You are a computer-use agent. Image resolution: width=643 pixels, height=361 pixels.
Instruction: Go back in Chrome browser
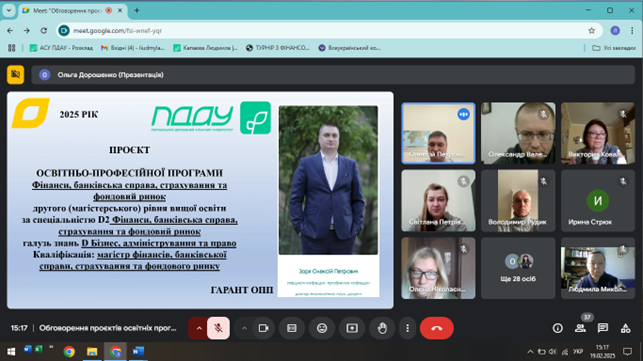pos(10,31)
